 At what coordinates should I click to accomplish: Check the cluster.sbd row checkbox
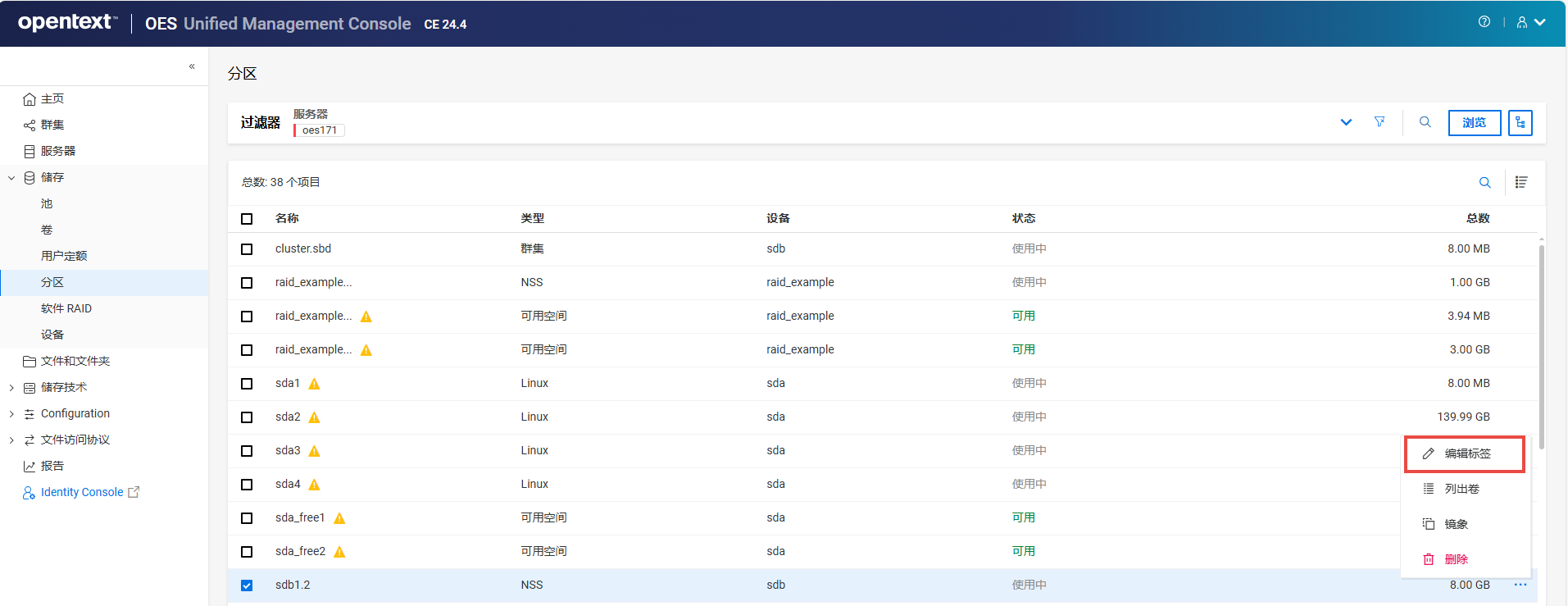pyautogui.click(x=247, y=249)
